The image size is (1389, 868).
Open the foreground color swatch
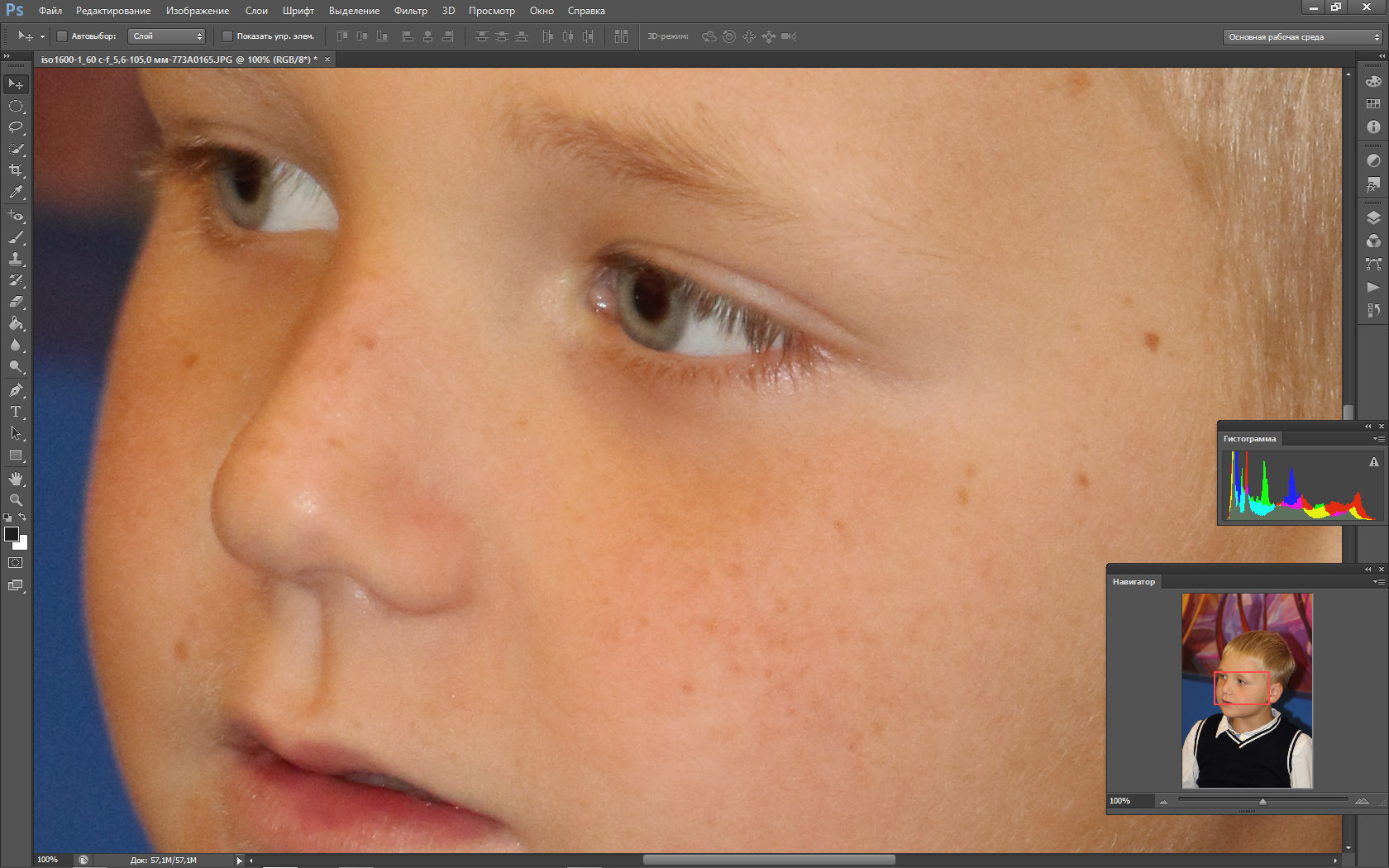click(12, 534)
